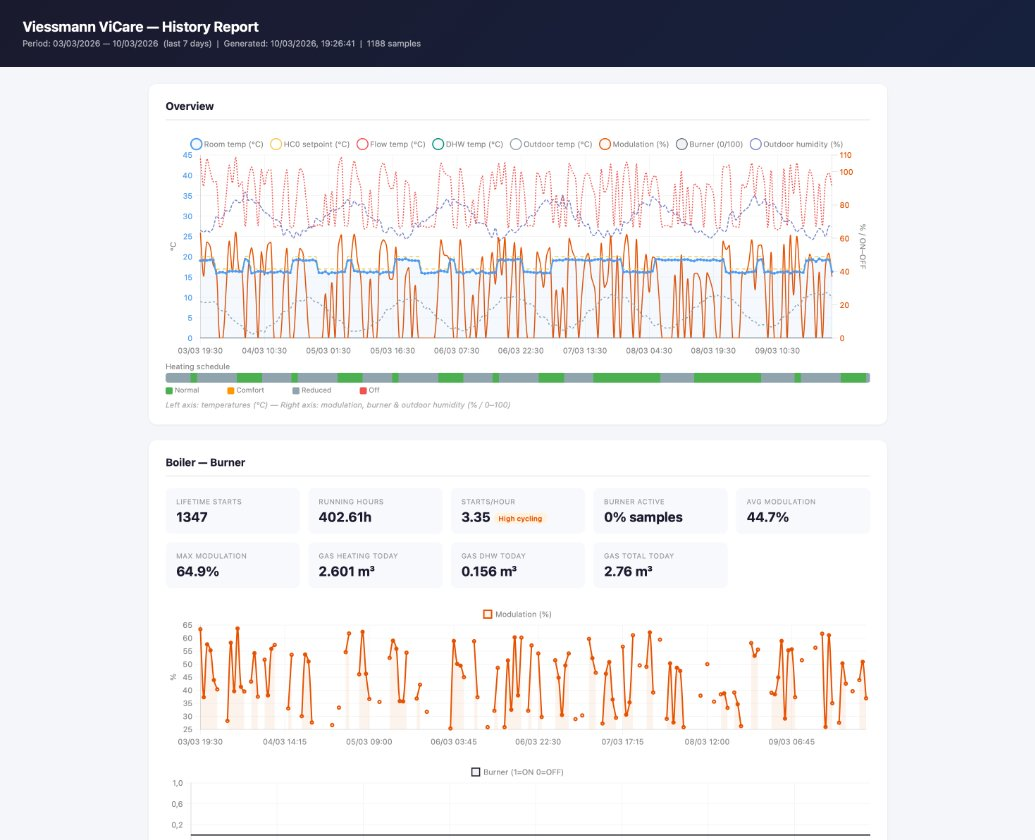Toggle Flow temp (°C) legend series
This screenshot has width=1035, height=840.
point(391,144)
